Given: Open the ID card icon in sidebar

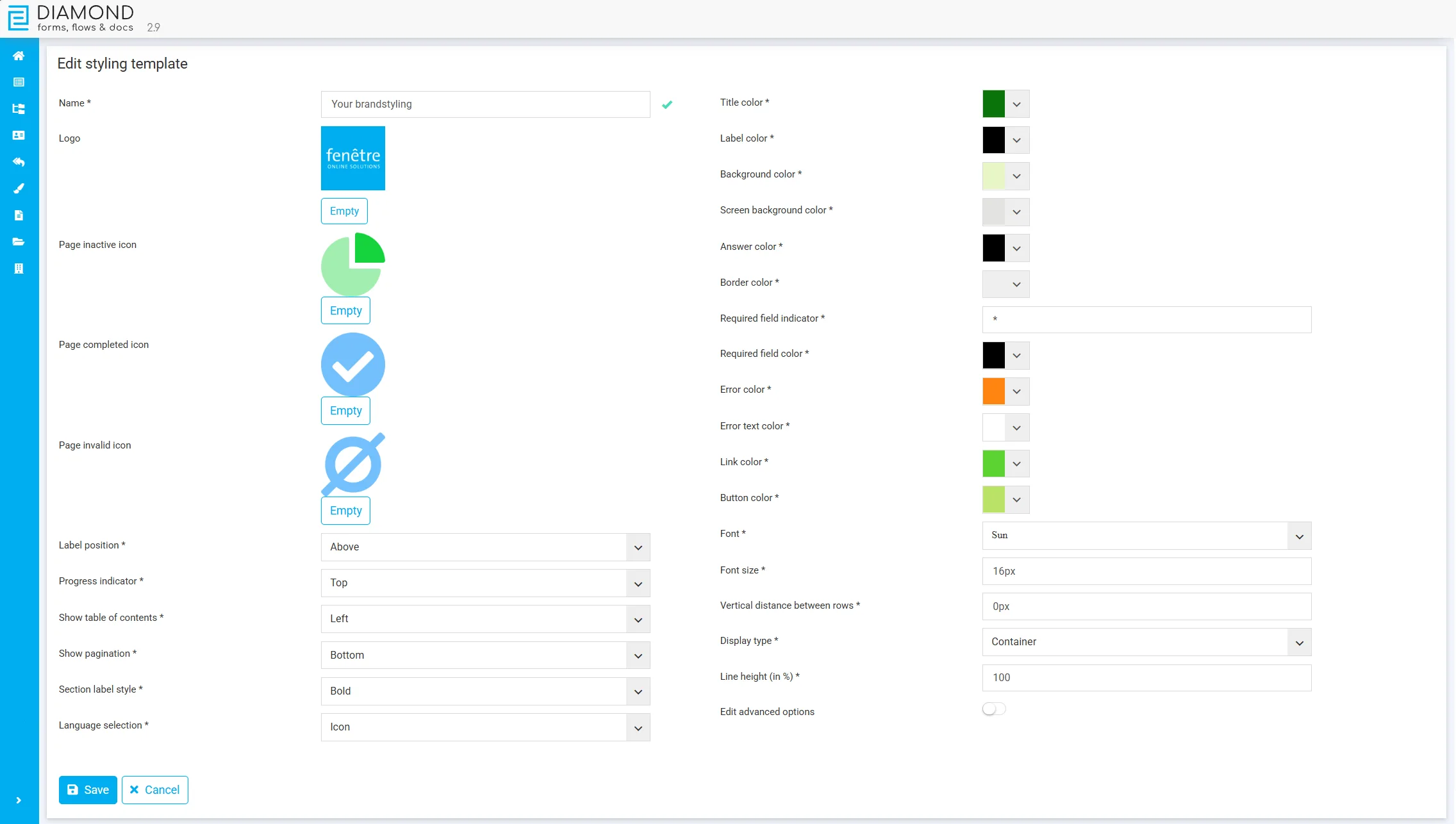Looking at the screenshot, I should [x=19, y=135].
